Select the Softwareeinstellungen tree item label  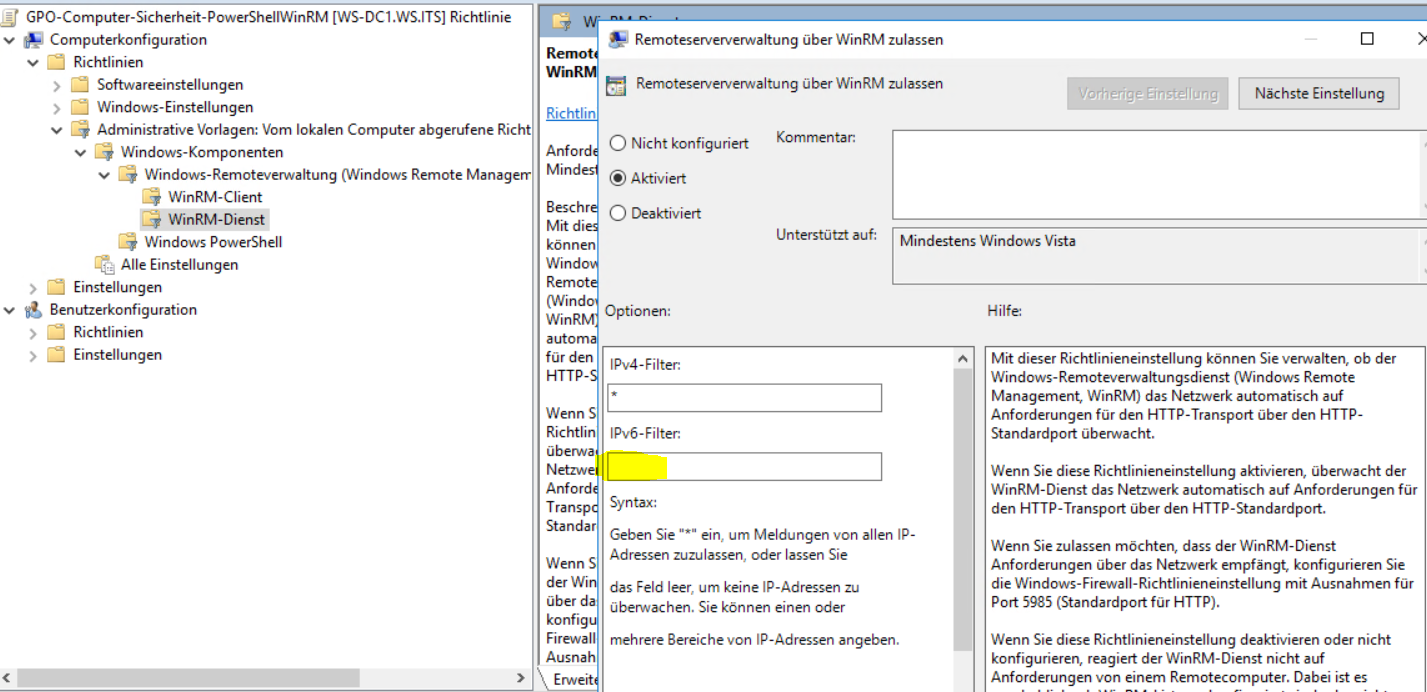click(170, 85)
